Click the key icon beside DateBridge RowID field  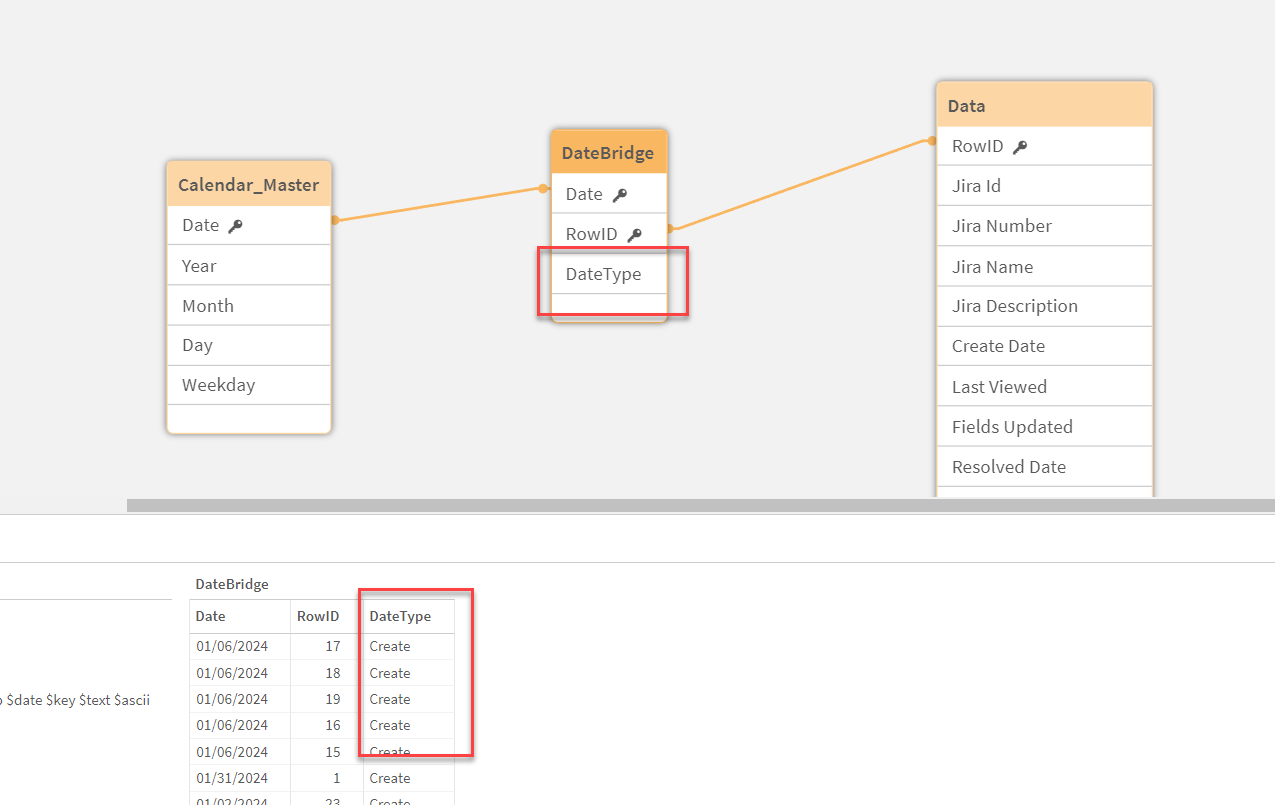(x=634, y=235)
